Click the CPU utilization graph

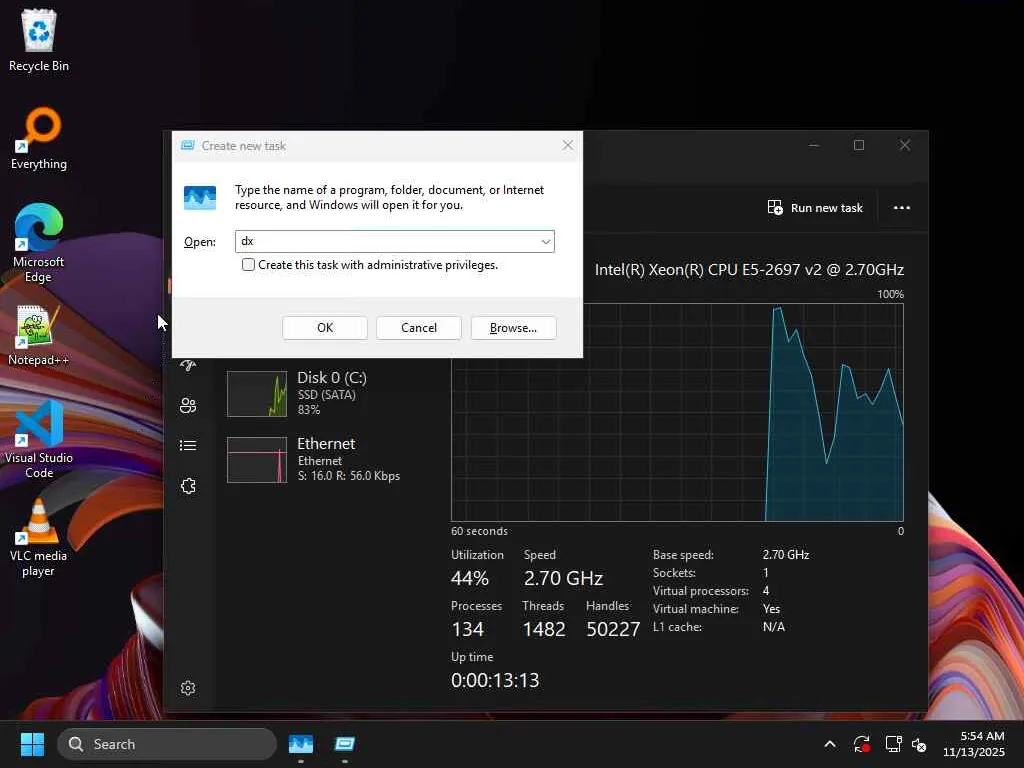pos(677,412)
